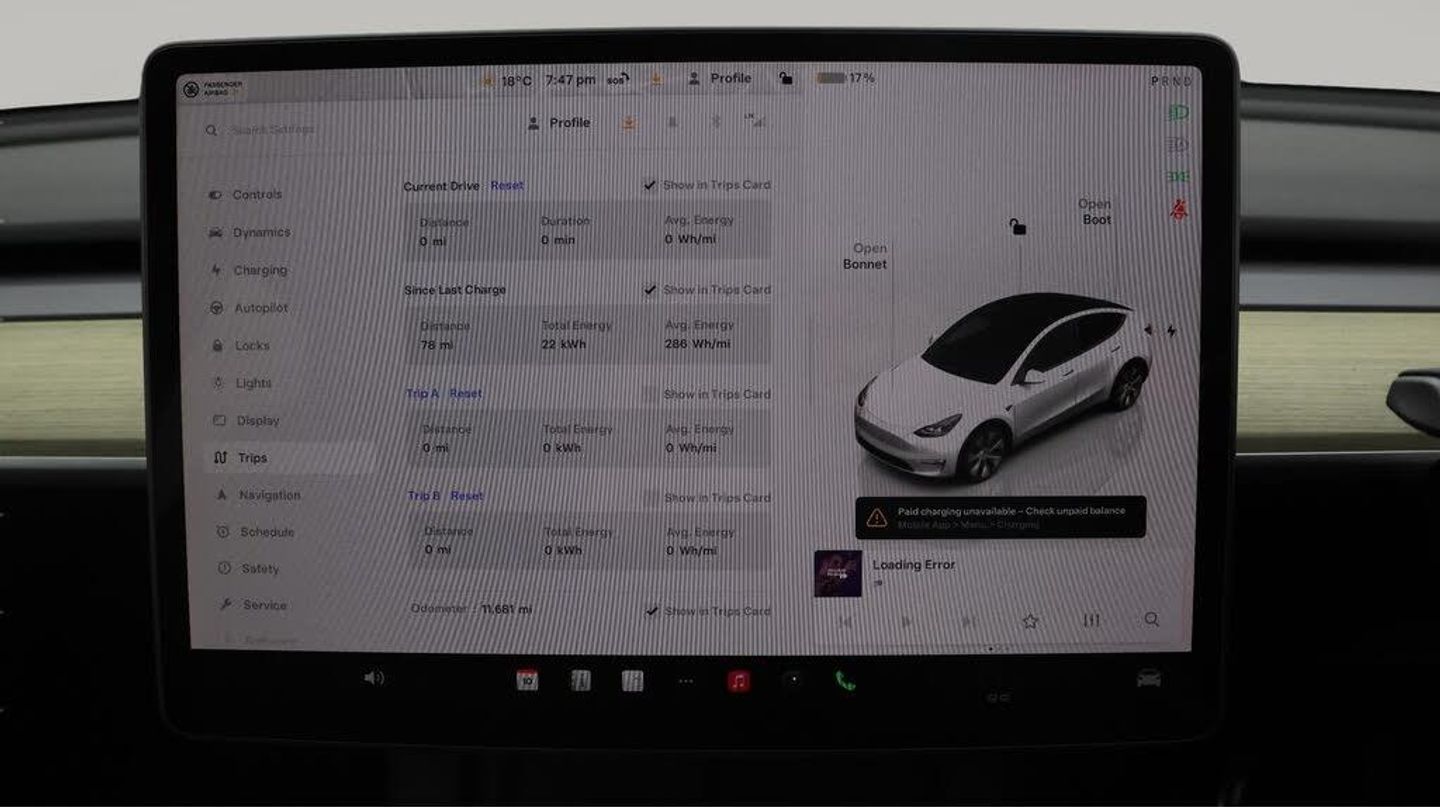The height and width of the screenshot is (807, 1440).
Task: Tap the 18°C weather temperature icon
Action: (x=507, y=80)
